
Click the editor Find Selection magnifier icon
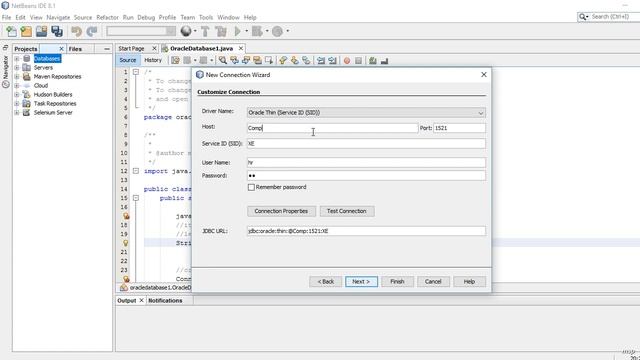(x=222, y=60)
